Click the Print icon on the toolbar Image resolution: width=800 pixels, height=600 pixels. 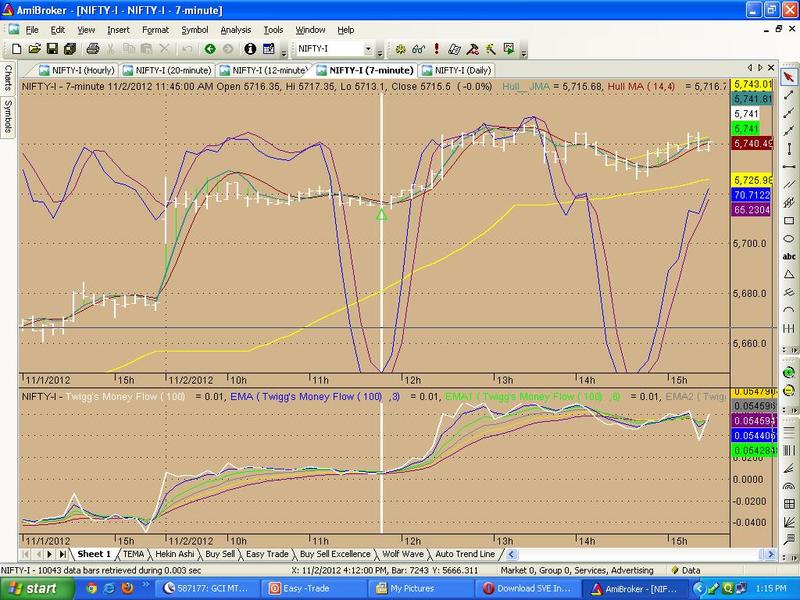click(x=92, y=50)
